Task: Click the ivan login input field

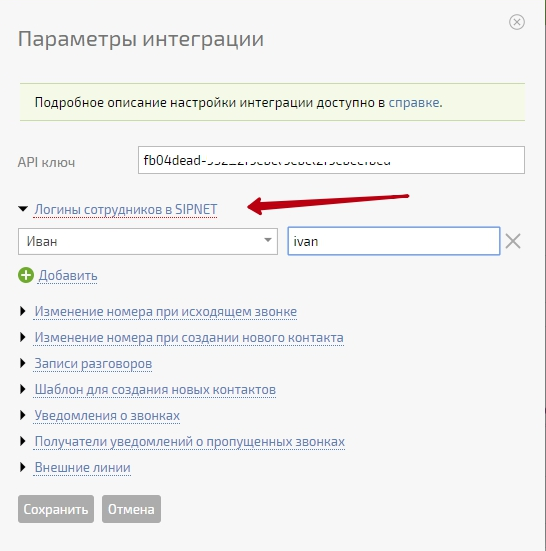Action: click(394, 241)
